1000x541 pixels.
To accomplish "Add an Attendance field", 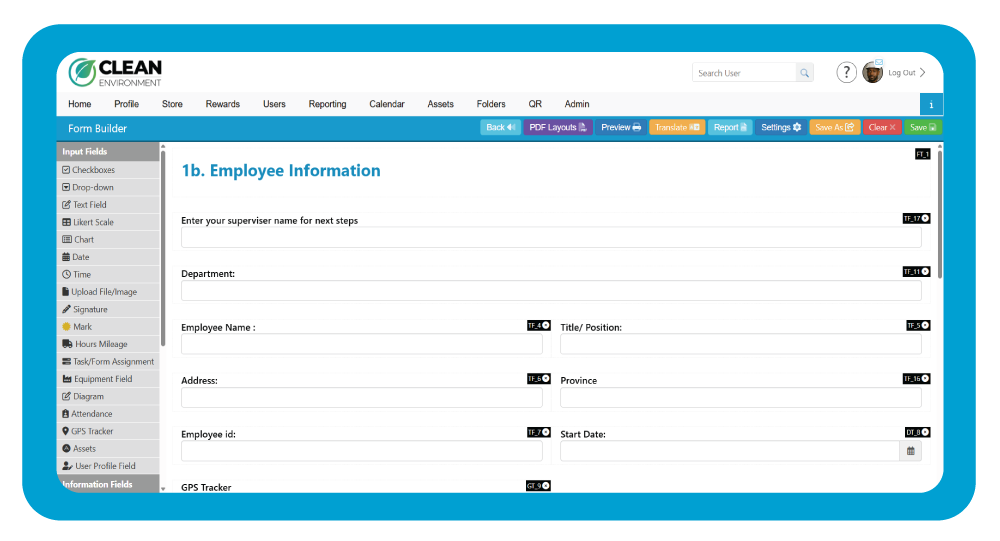I will pyautogui.click(x=108, y=414).
